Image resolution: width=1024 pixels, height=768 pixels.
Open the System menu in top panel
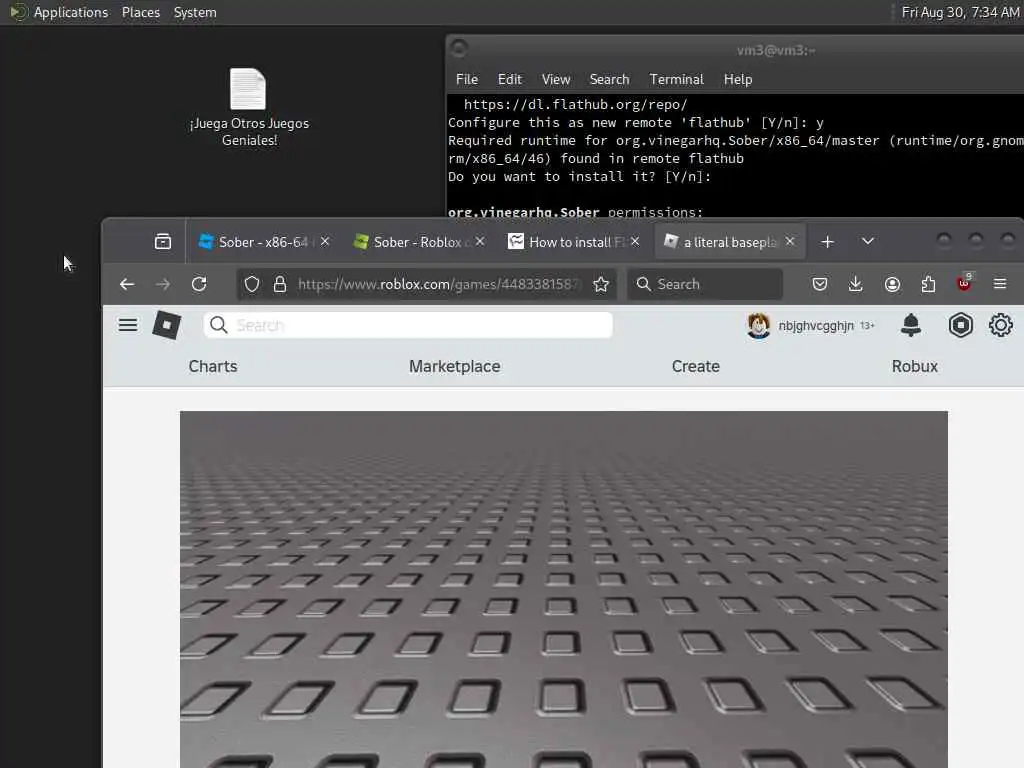coord(195,12)
